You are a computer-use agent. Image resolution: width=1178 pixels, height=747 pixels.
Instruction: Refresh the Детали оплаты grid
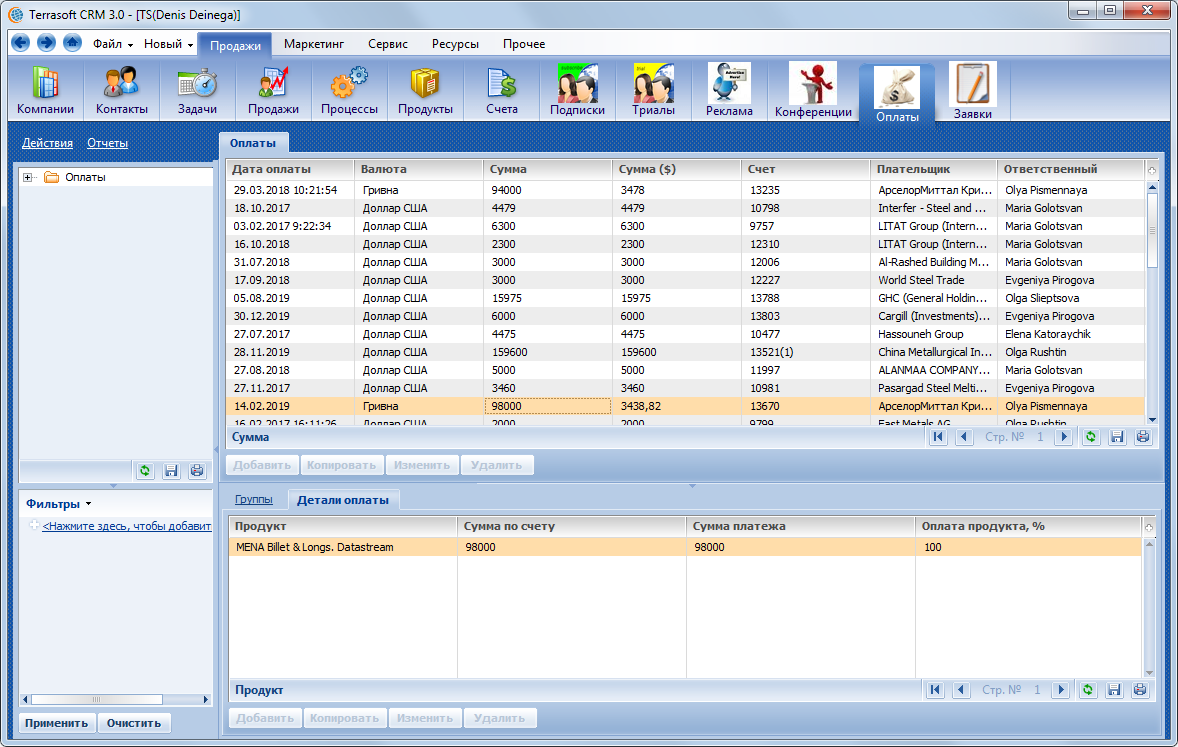point(1088,690)
